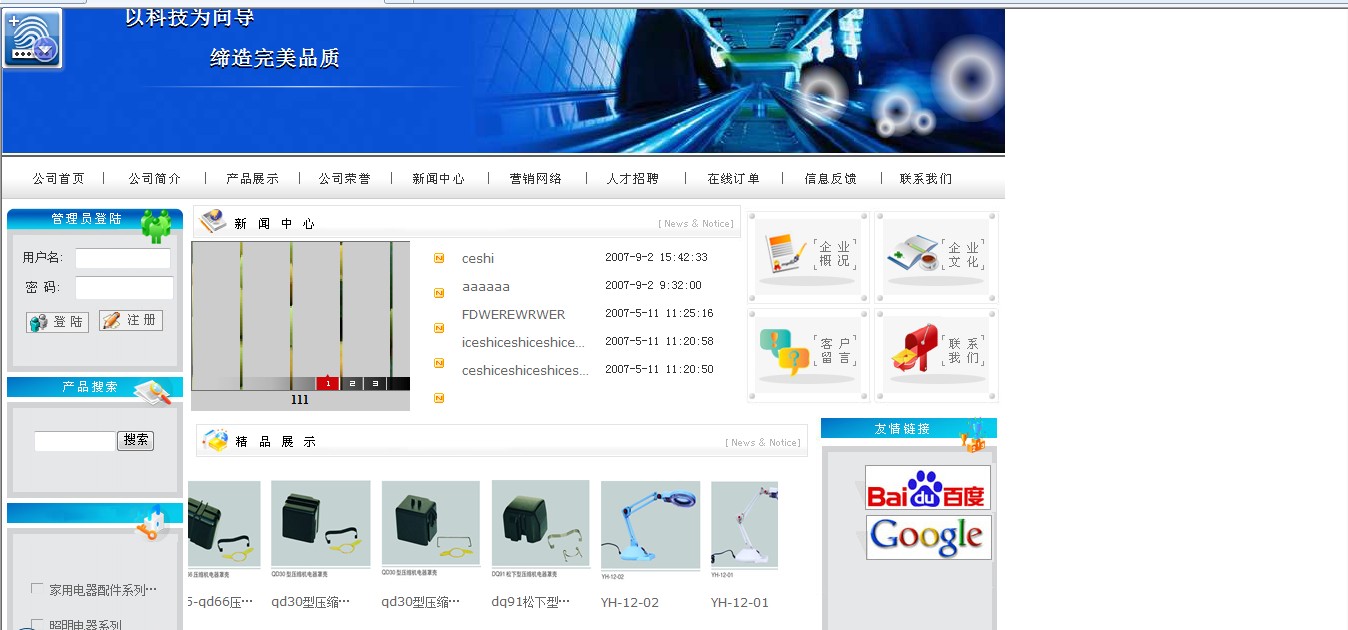This screenshot has height=630, width=1348.
Task: Focus the 用户名 username field
Action: [x=123, y=258]
